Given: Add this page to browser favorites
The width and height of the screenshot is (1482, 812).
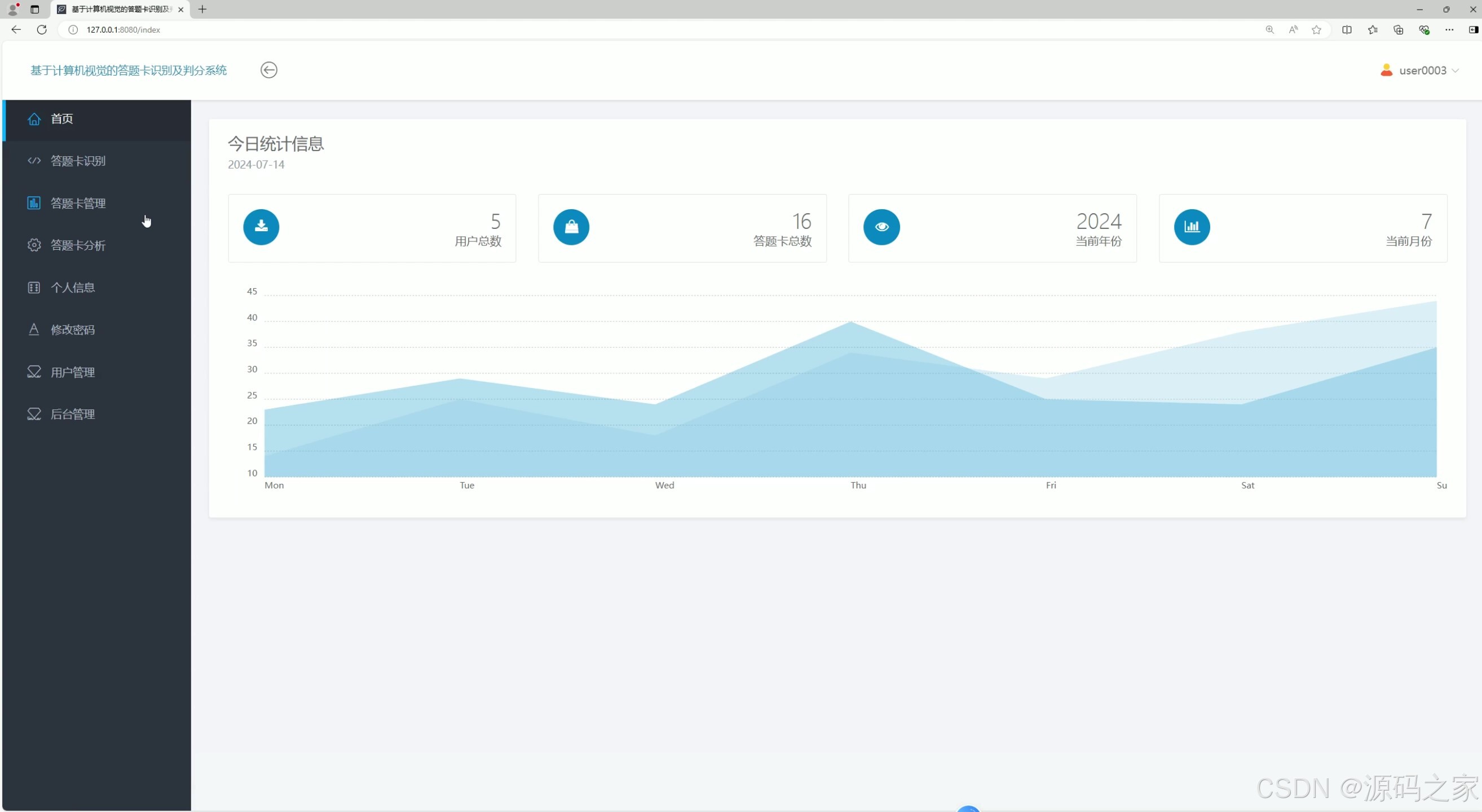Looking at the screenshot, I should (x=1316, y=30).
